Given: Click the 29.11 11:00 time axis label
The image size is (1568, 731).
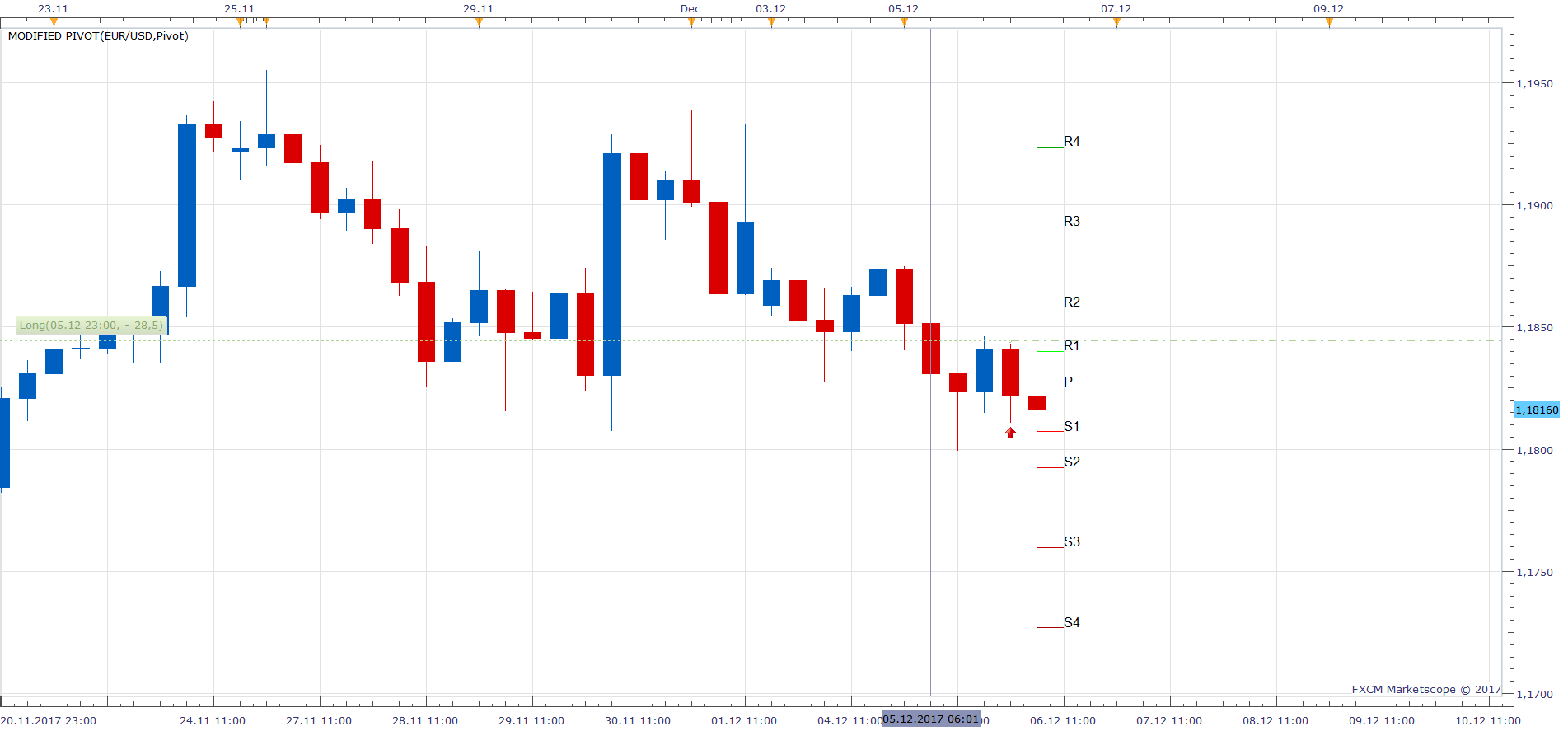Looking at the screenshot, I should point(531,721).
